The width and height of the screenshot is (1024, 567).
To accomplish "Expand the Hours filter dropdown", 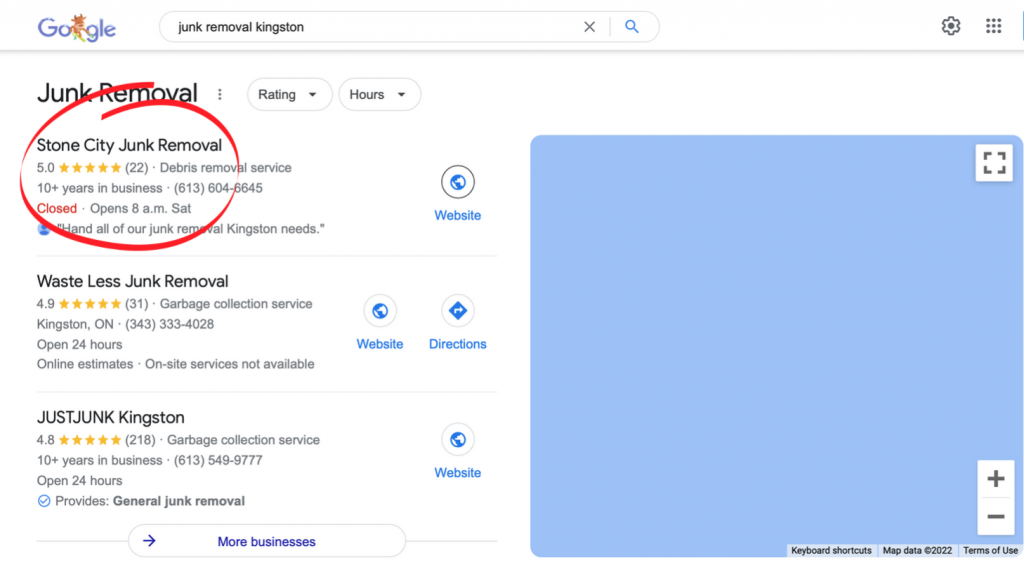I will pyautogui.click(x=379, y=95).
